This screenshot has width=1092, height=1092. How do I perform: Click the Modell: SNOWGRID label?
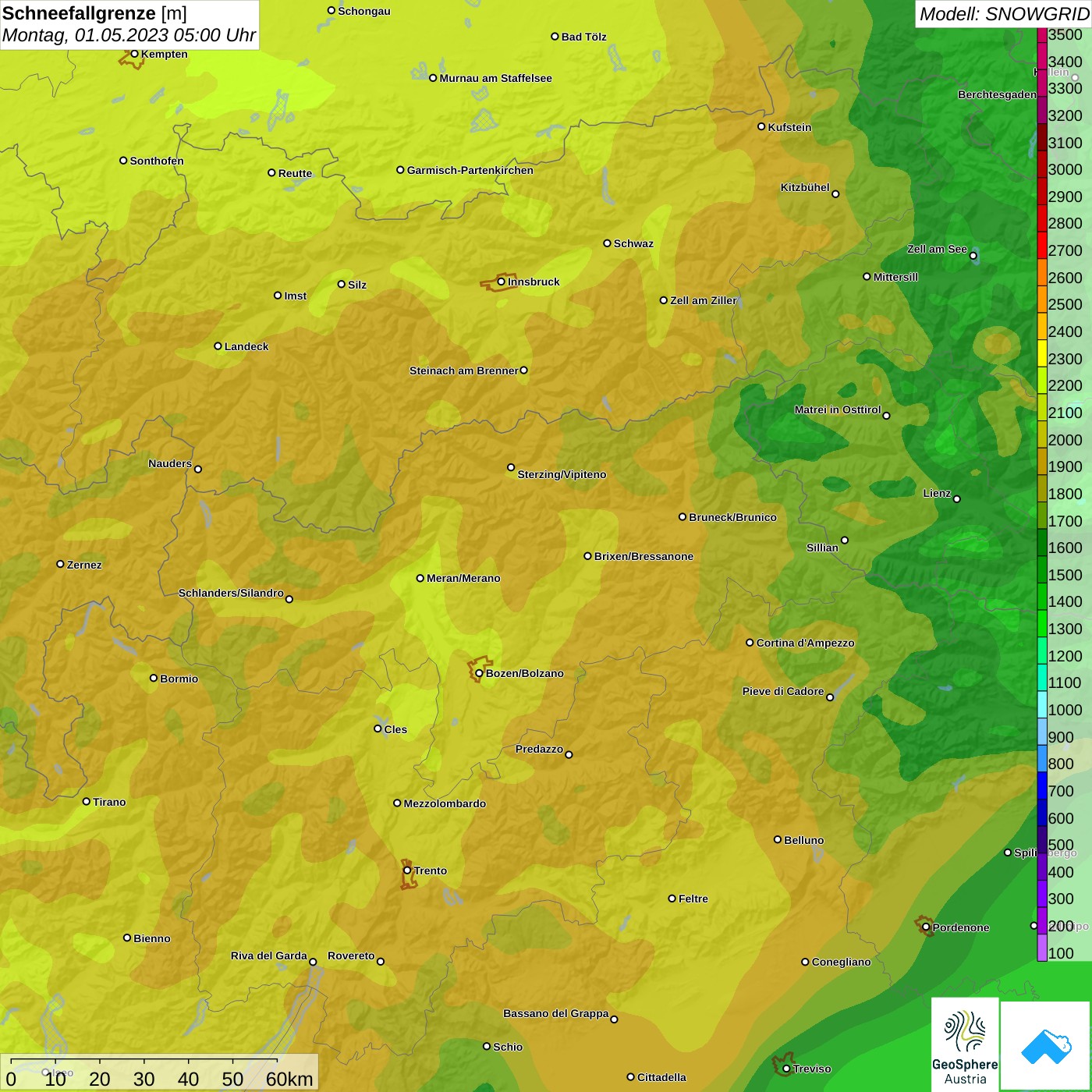pos(1004,14)
